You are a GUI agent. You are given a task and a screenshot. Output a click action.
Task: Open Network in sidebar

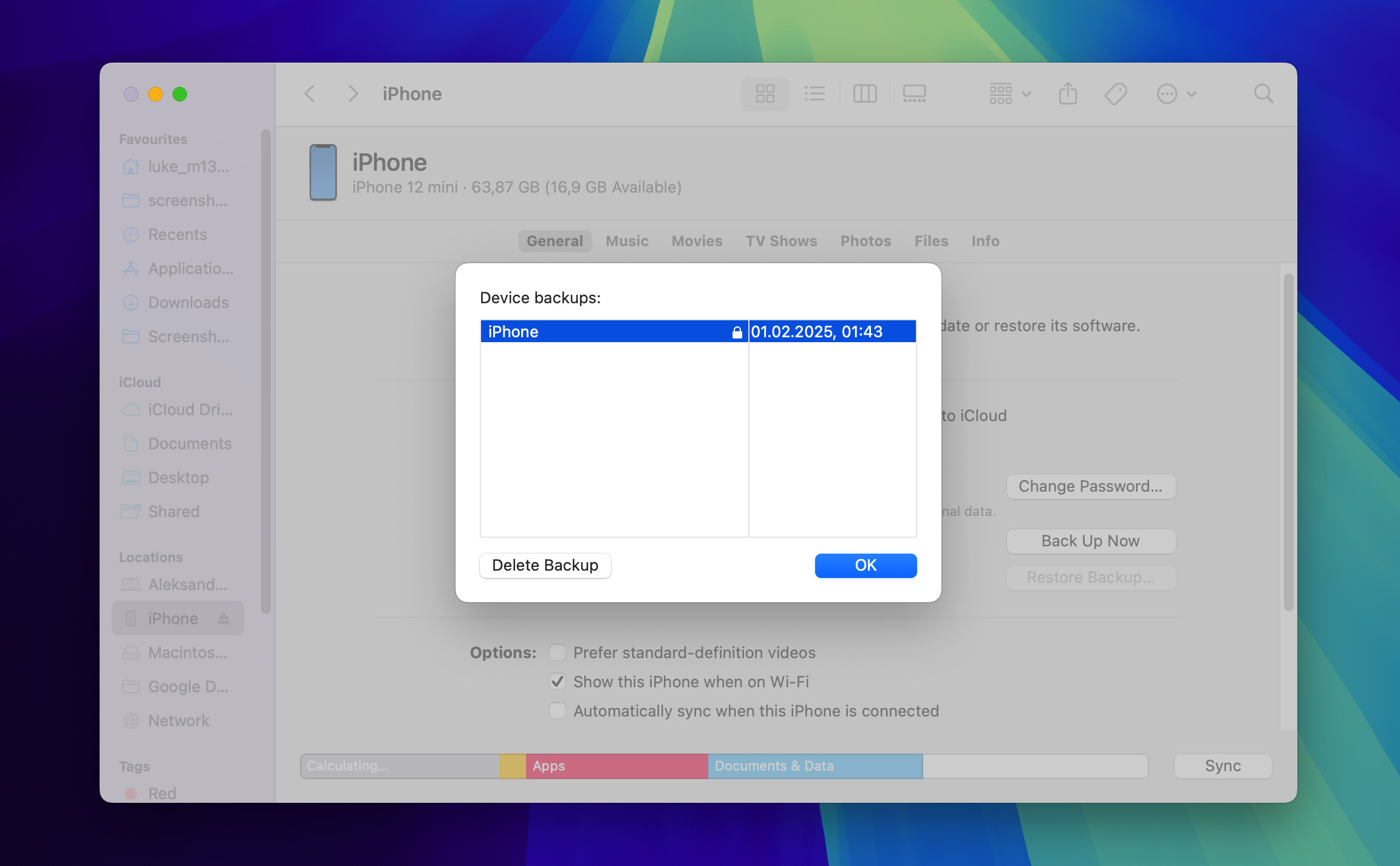(x=176, y=721)
